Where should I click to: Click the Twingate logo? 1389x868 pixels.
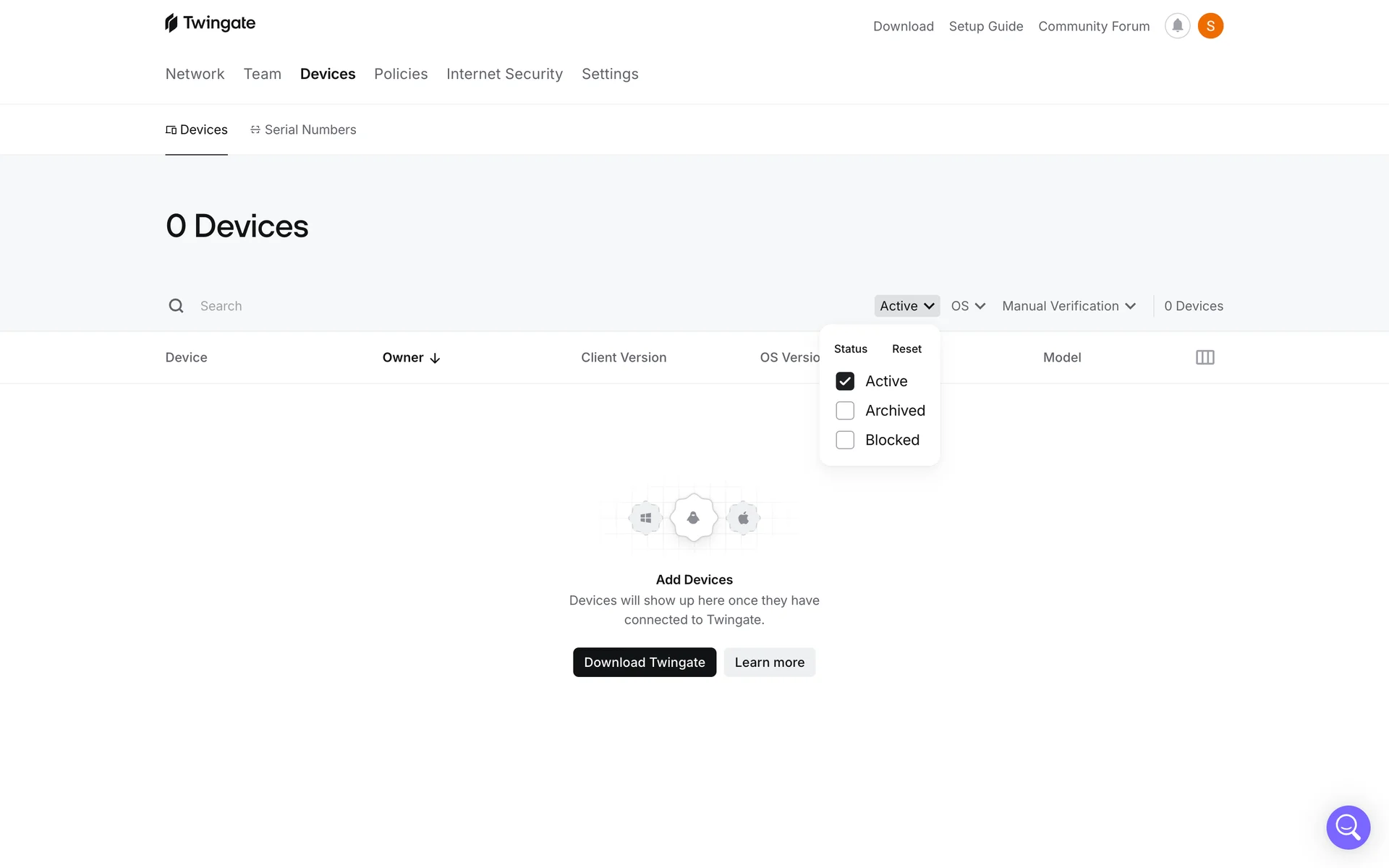[210, 23]
